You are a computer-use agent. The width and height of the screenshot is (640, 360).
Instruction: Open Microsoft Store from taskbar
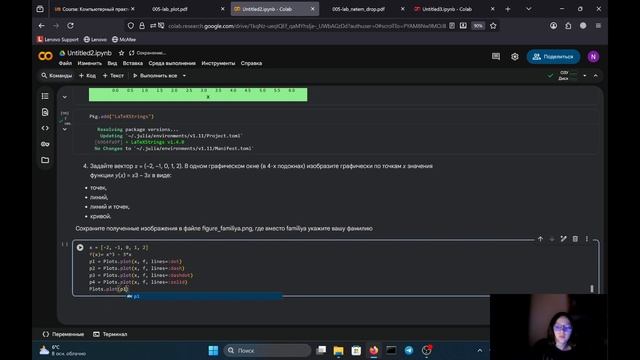pos(356,350)
